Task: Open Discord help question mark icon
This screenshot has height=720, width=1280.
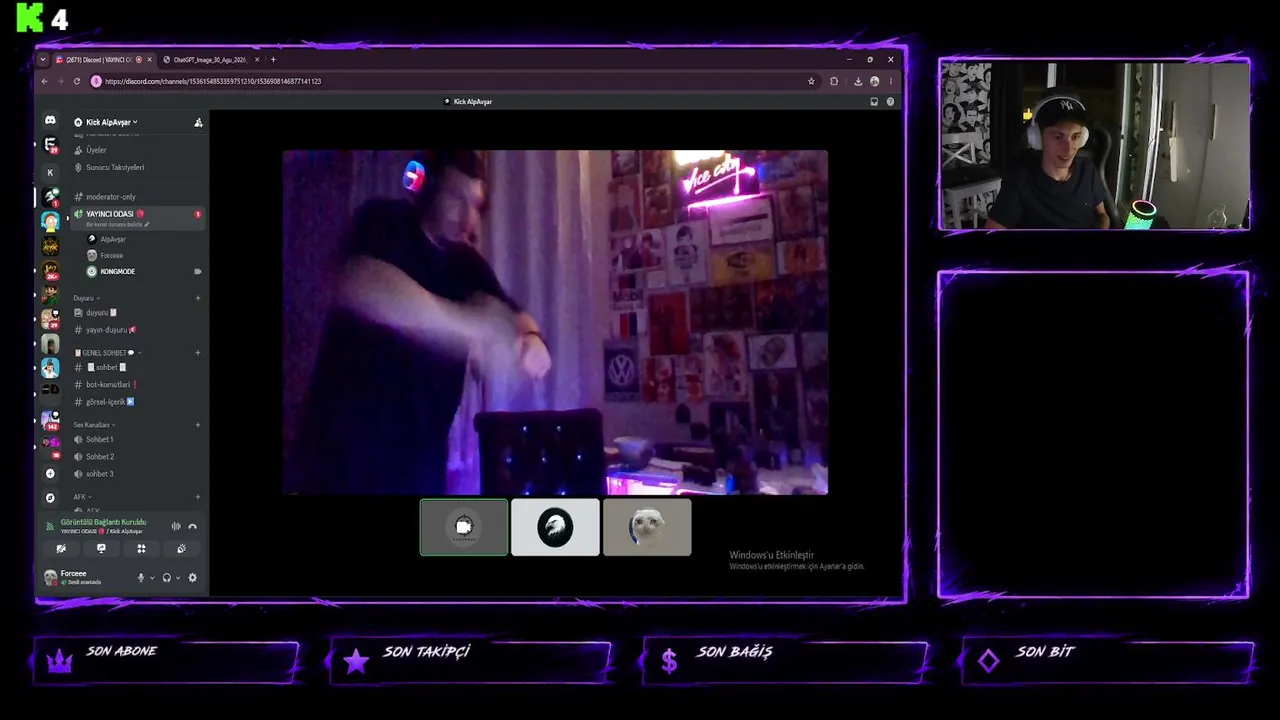Action: point(890,101)
